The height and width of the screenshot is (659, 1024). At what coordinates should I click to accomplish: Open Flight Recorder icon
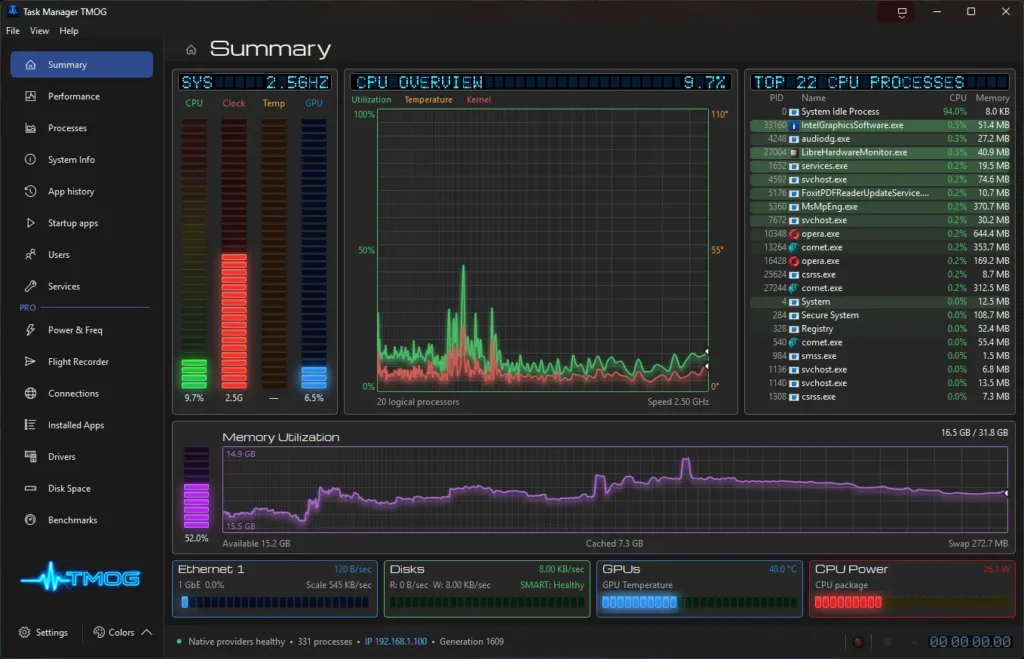click(x=30, y=361)
